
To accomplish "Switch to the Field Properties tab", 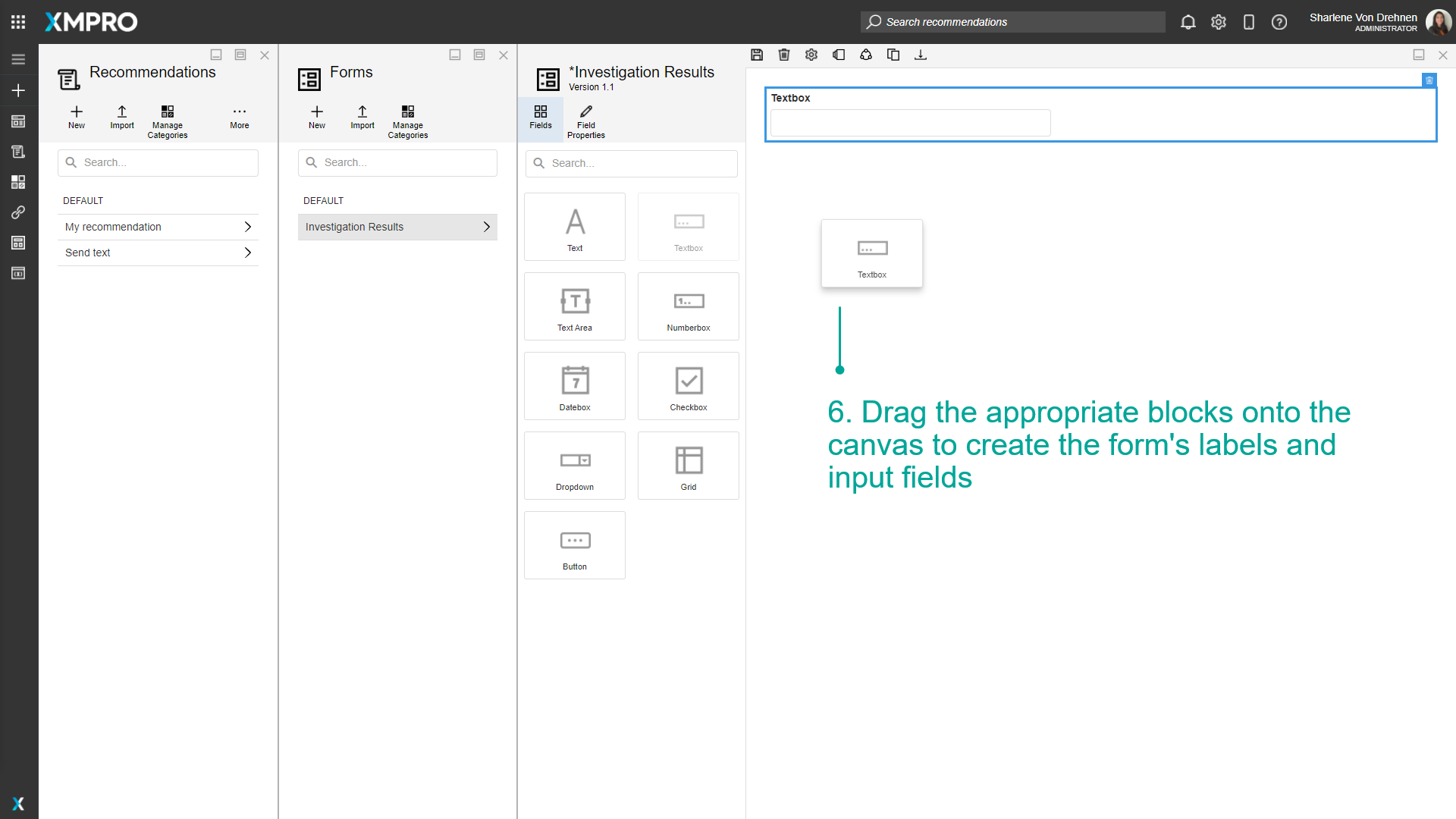I will [585, 120].
